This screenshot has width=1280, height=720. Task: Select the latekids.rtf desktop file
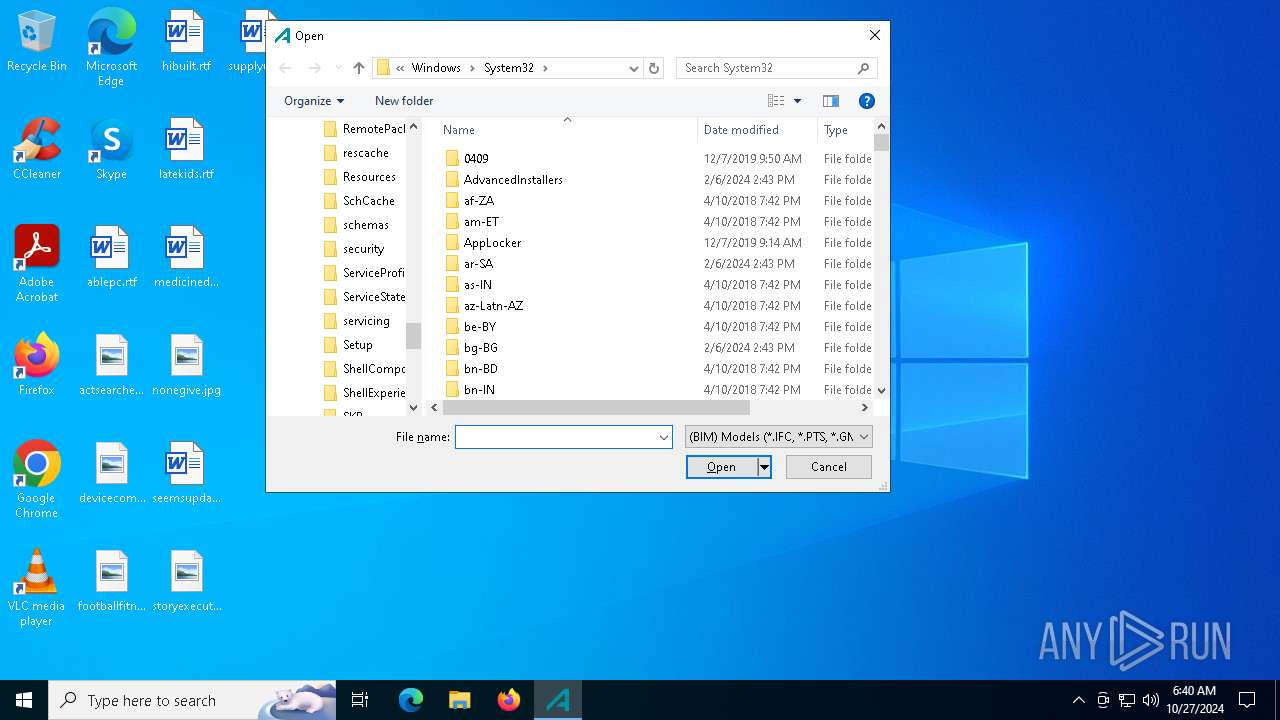(x=186, y=150)
